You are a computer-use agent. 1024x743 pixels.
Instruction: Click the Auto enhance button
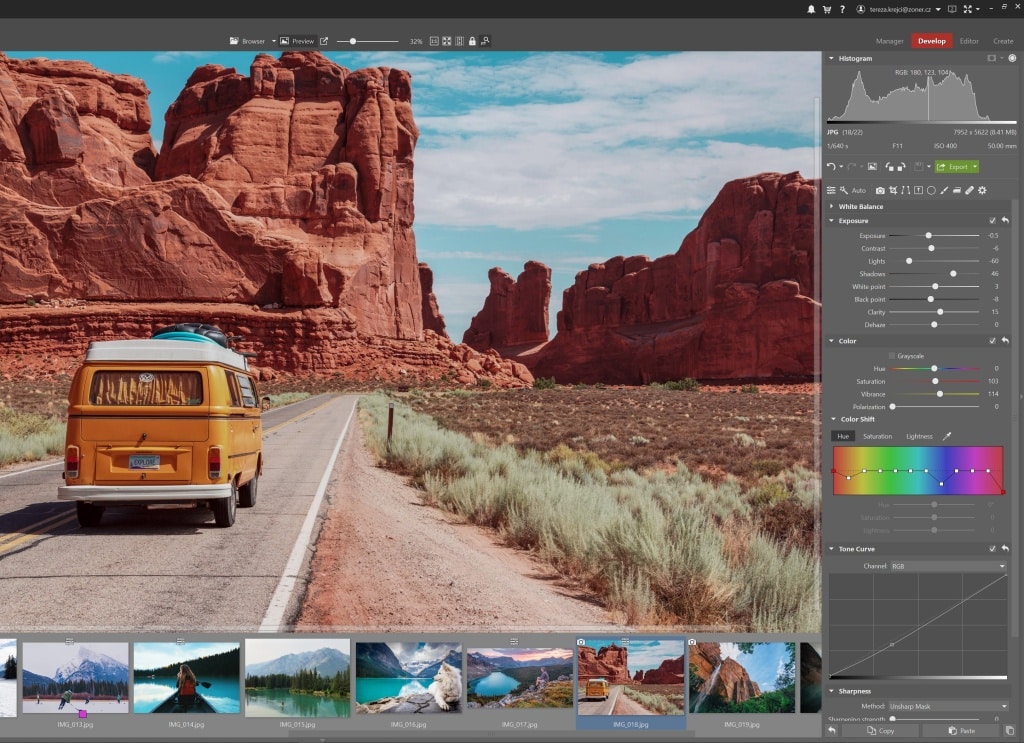click(858, 190)
